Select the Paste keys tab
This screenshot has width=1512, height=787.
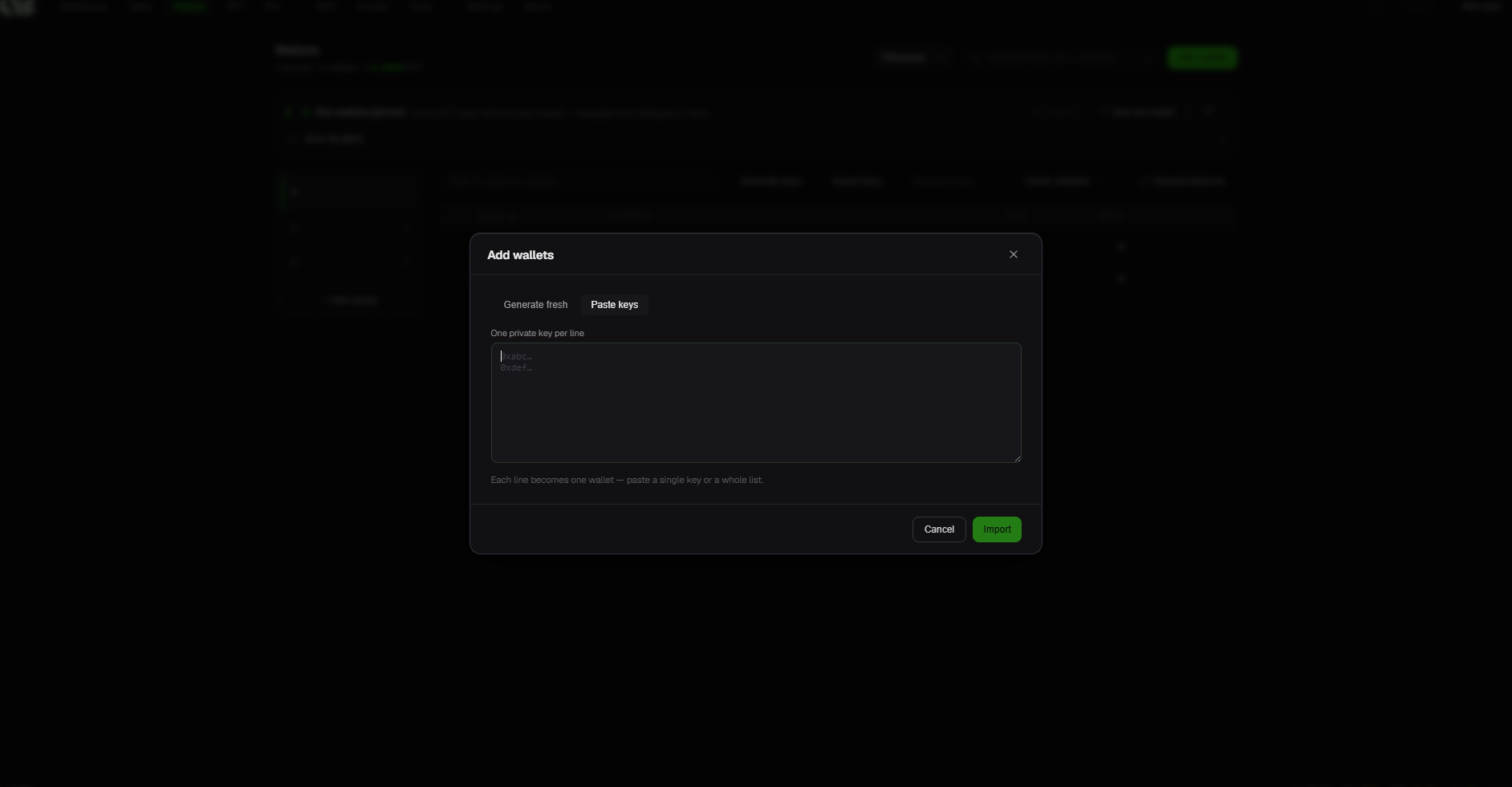[615, 305]
